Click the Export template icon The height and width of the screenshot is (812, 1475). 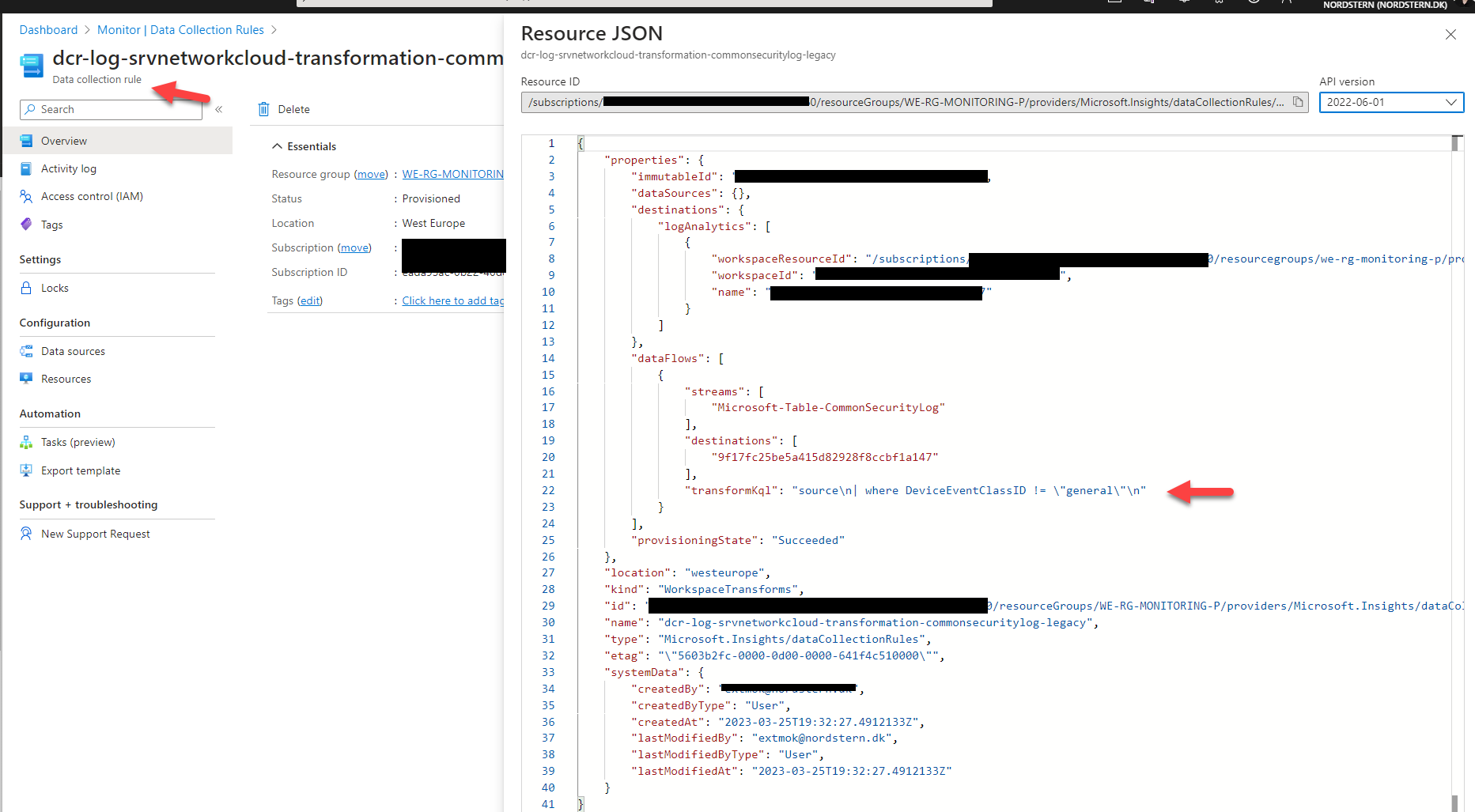pyautogui.click(x=26, y=470)
